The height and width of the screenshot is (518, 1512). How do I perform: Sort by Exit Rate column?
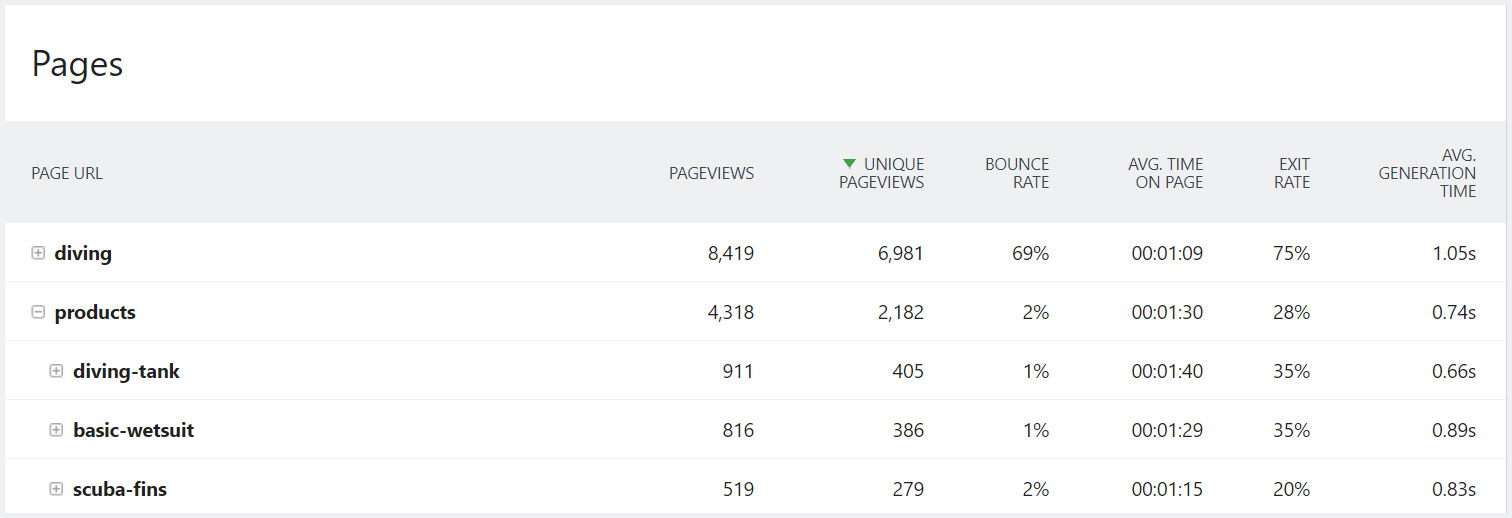1292,173
